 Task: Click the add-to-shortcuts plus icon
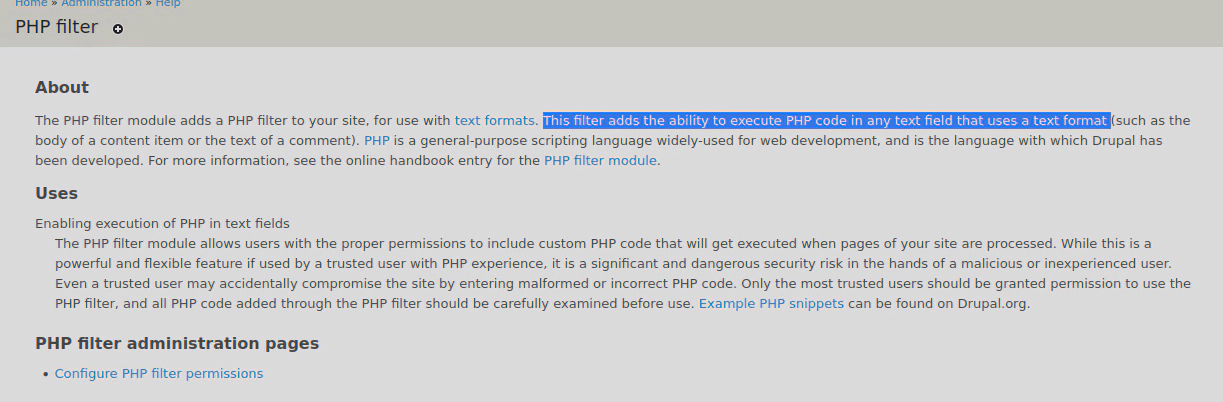coord(118,29)
